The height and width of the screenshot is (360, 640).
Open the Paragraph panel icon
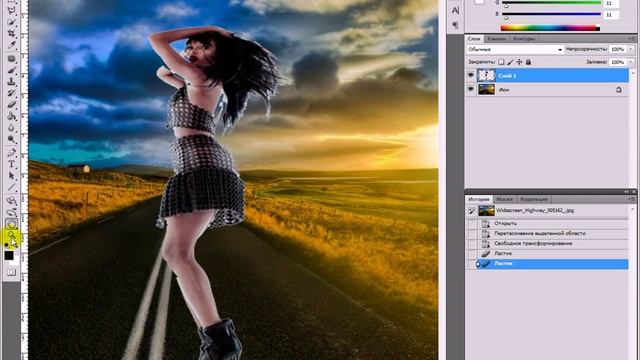click(456, 25)
